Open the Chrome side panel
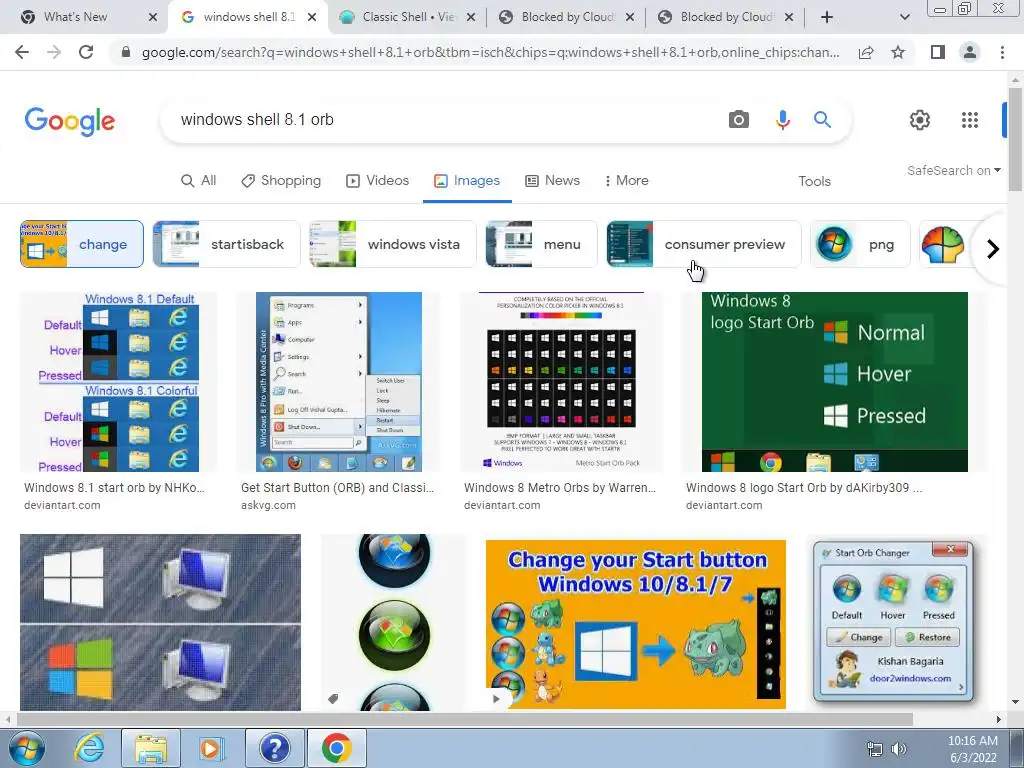 (x=938, y=52)
